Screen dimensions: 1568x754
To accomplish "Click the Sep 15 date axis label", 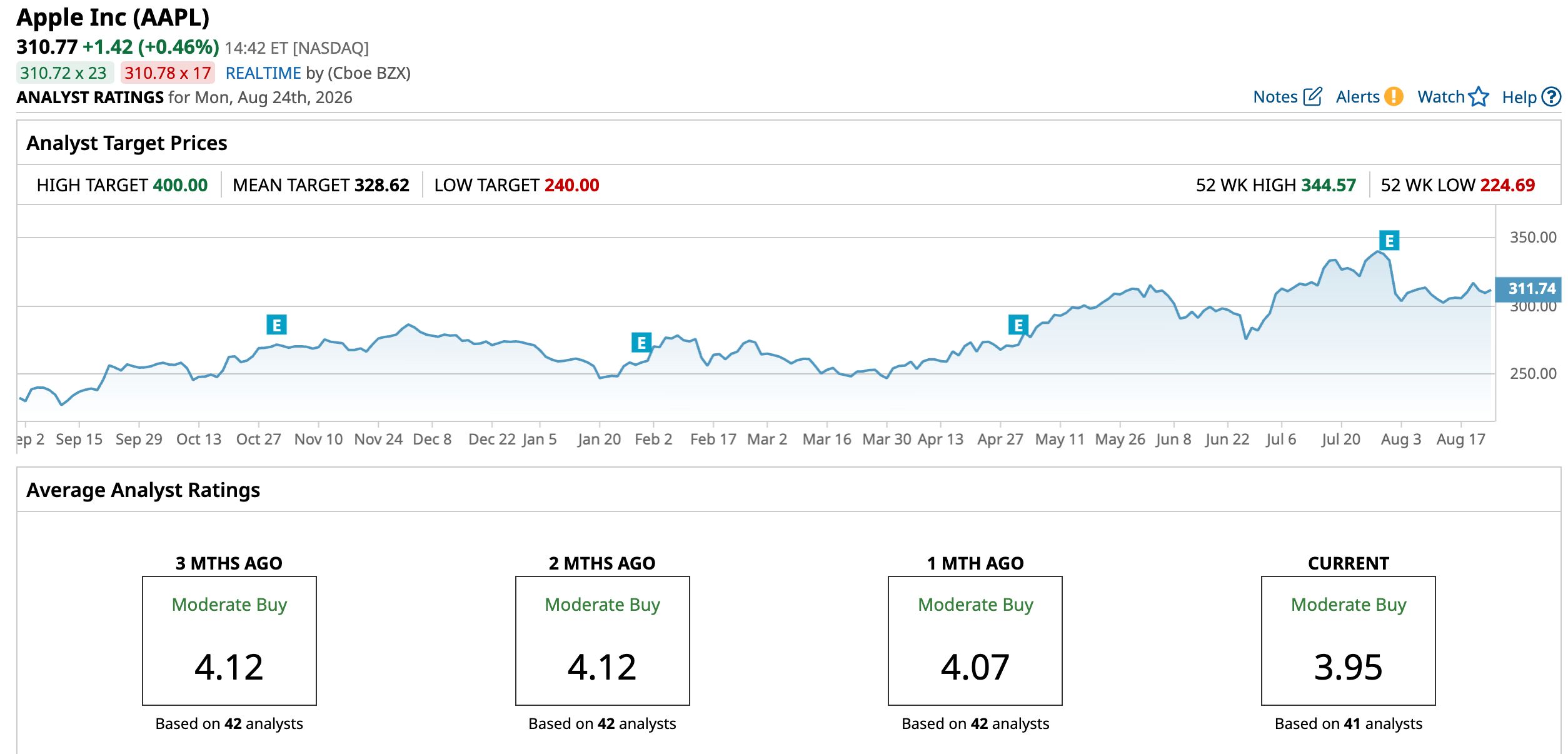I will pos(79,440).
